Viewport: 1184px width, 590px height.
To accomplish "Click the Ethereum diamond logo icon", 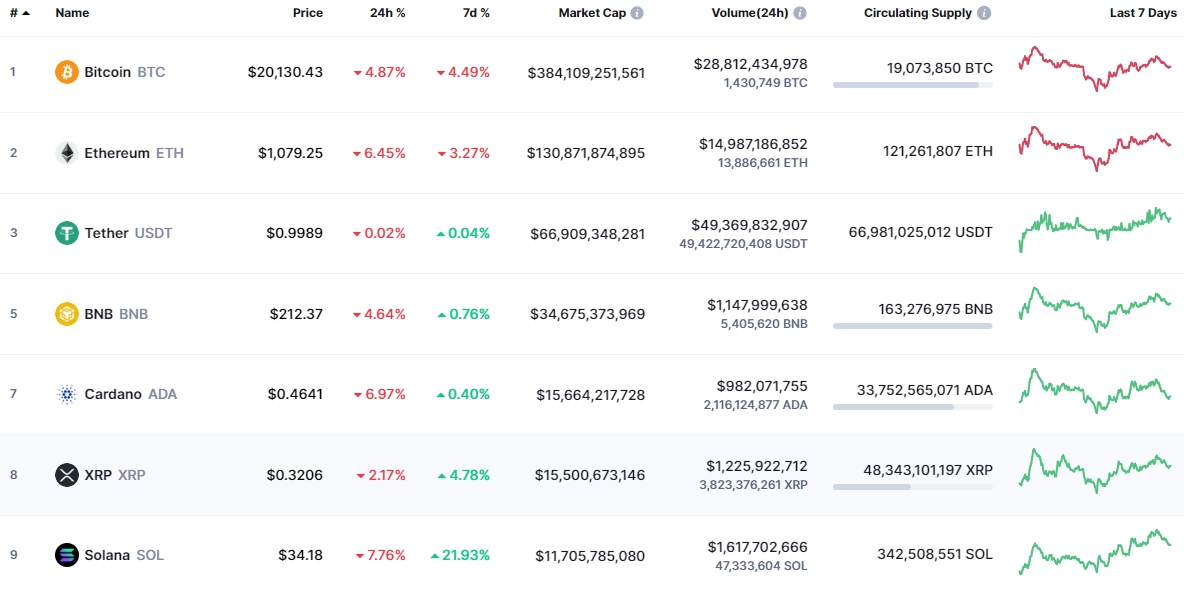I will pos(66,153).
